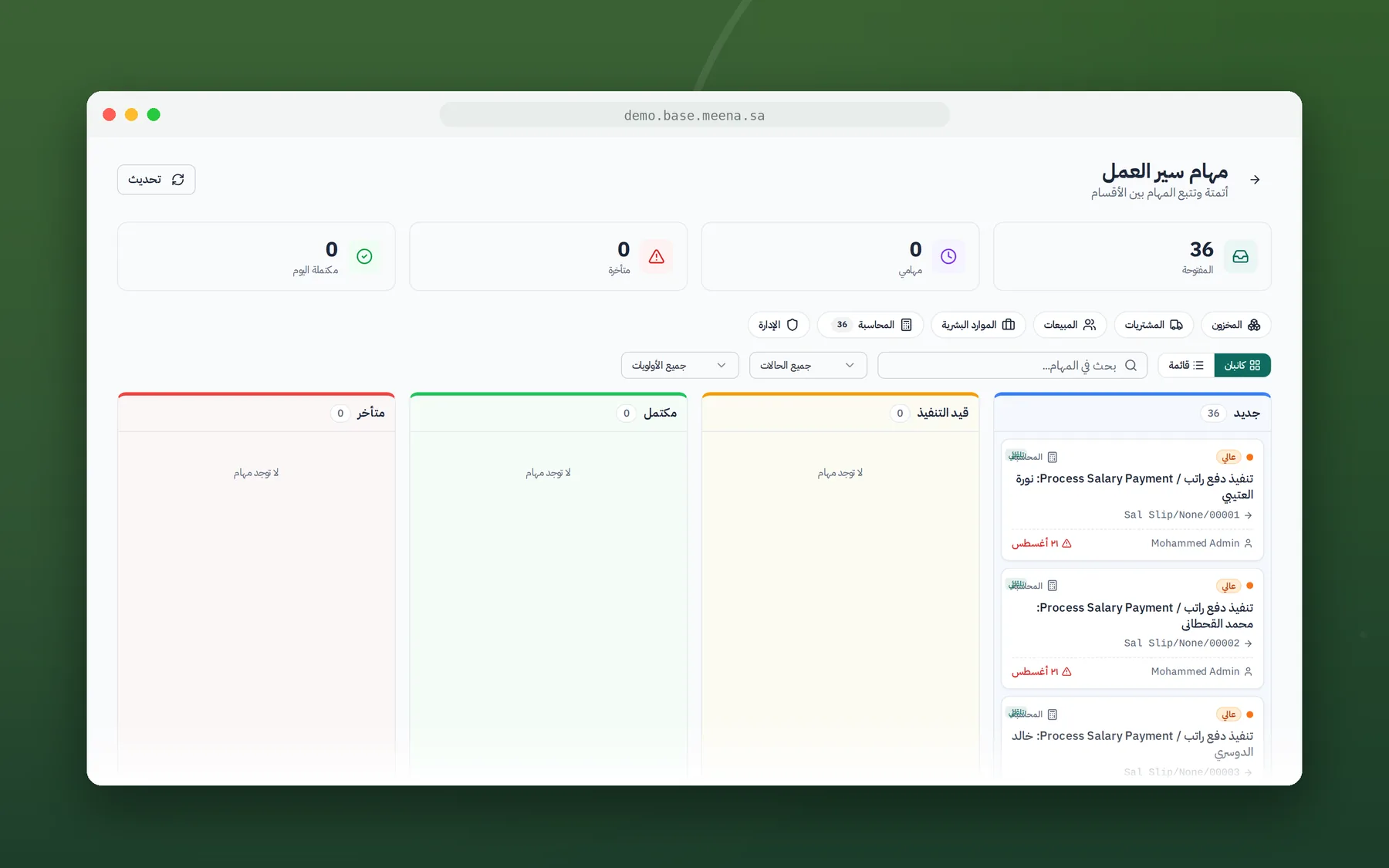Click the 36 count badge in جديد column
The width and height of the screenshot is (1389, 868).
[x=1213, y=414]
